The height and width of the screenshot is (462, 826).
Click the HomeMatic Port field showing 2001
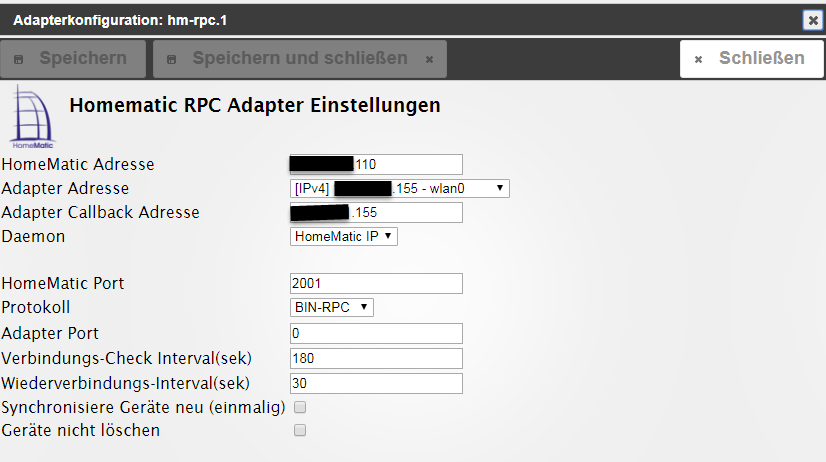[376, 283]
